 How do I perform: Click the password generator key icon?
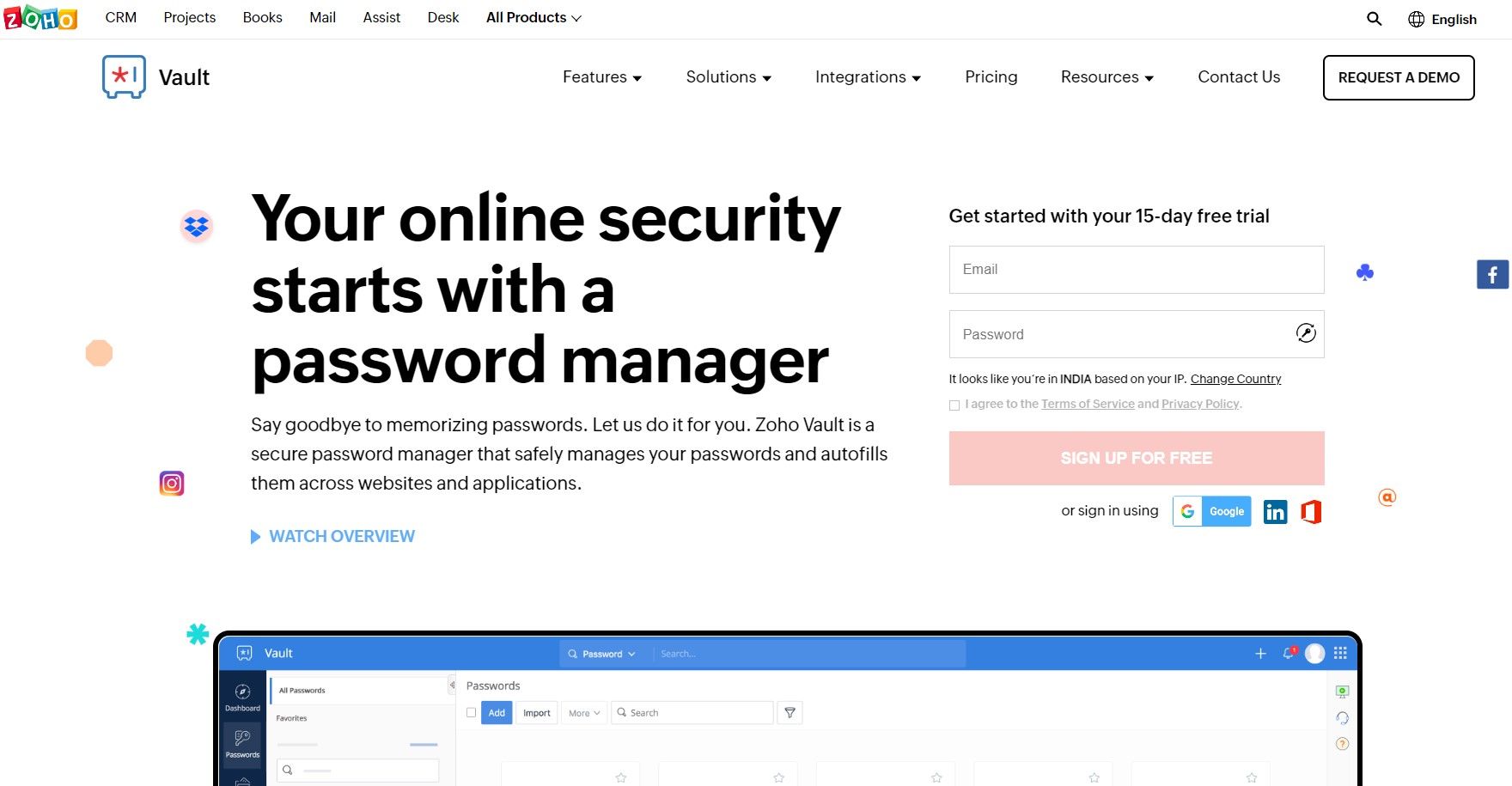point(1306,333)
